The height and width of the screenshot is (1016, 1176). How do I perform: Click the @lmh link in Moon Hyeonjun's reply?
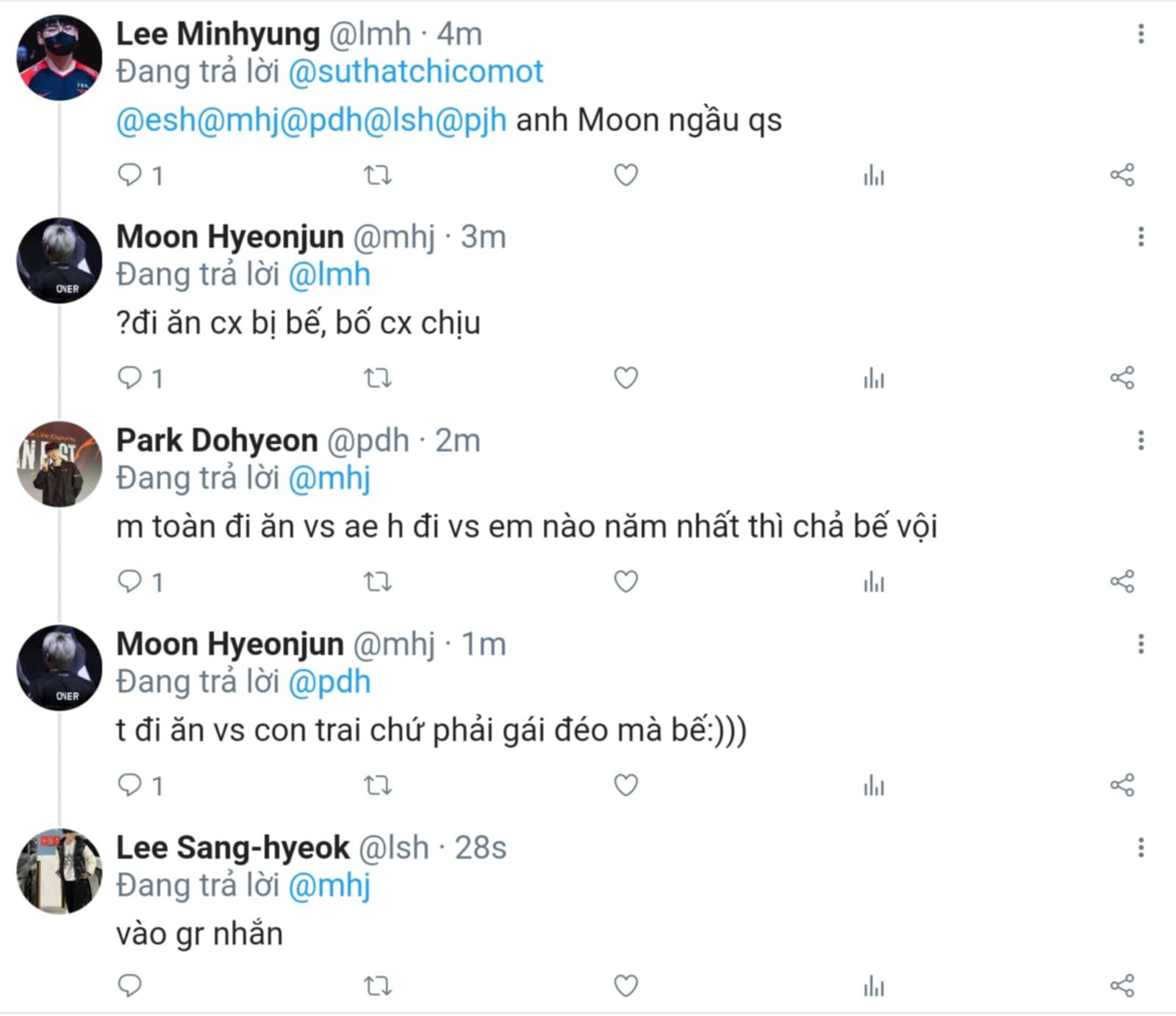[x=329, y=275]
